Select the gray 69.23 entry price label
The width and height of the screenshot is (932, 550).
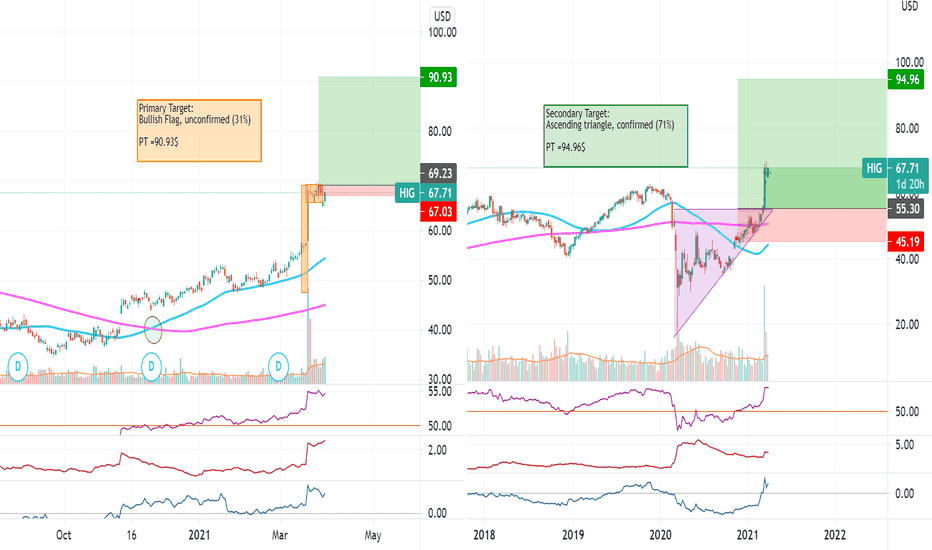point(438,174)
